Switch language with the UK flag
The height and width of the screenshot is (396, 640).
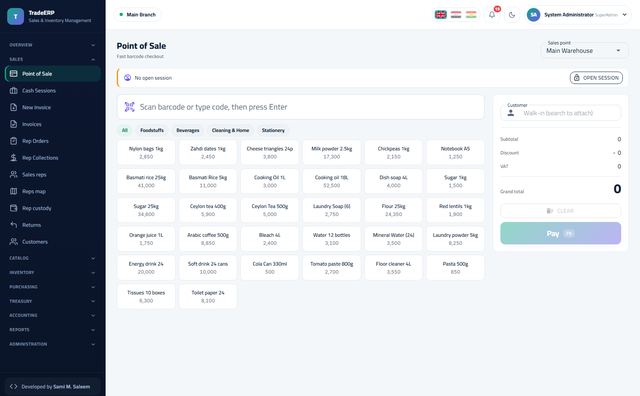(440, 15)
